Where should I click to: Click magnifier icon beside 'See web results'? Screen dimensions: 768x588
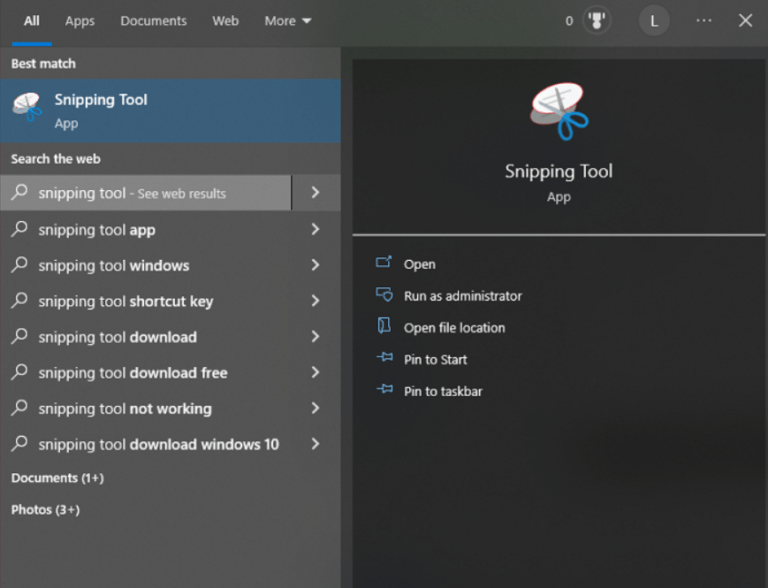[x=20, y=192]
